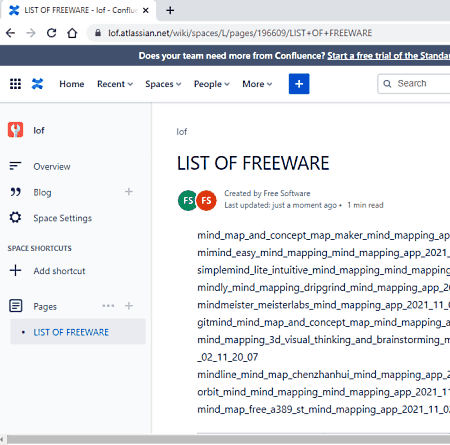View site security lock icon
This screenshot has height=445, width=450.
click(98, 33)
